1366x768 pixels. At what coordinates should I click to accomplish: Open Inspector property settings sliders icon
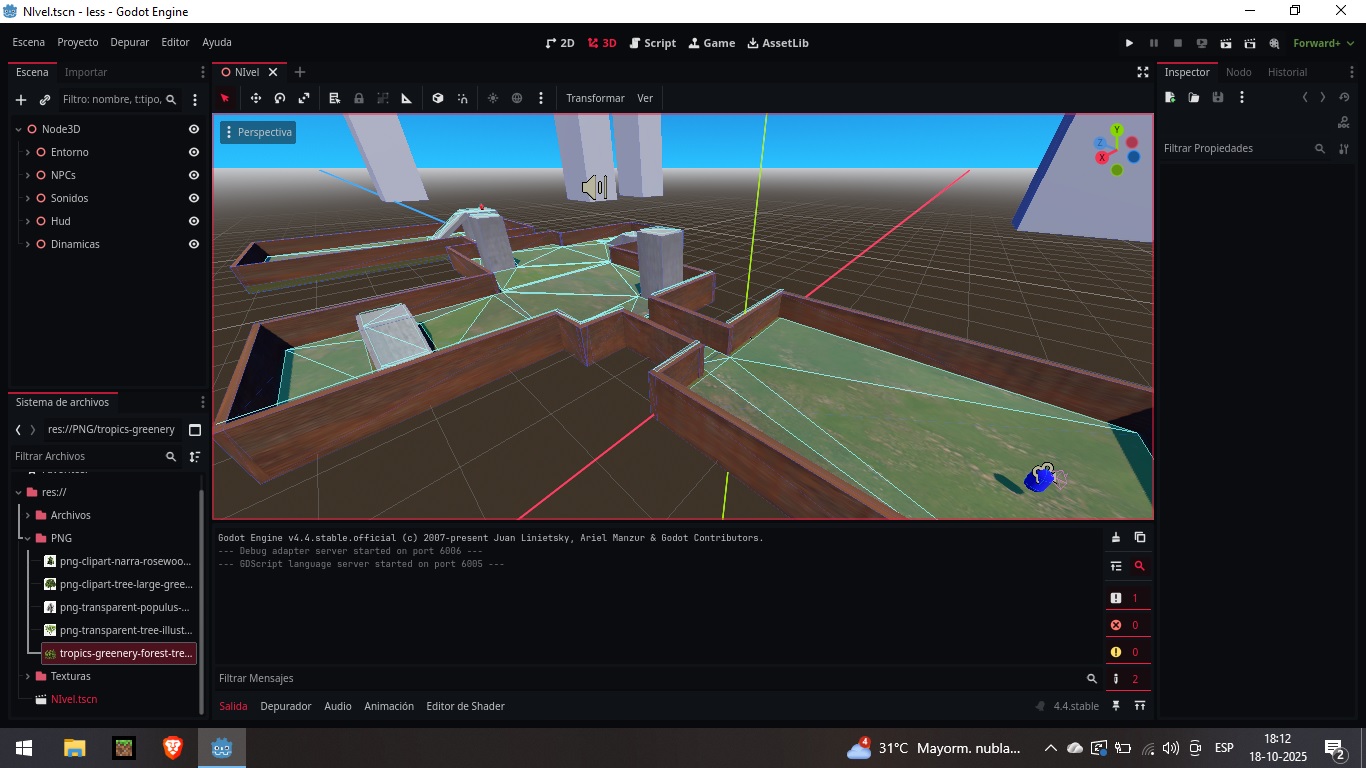pyautogui.click(x=1344, y=148)
